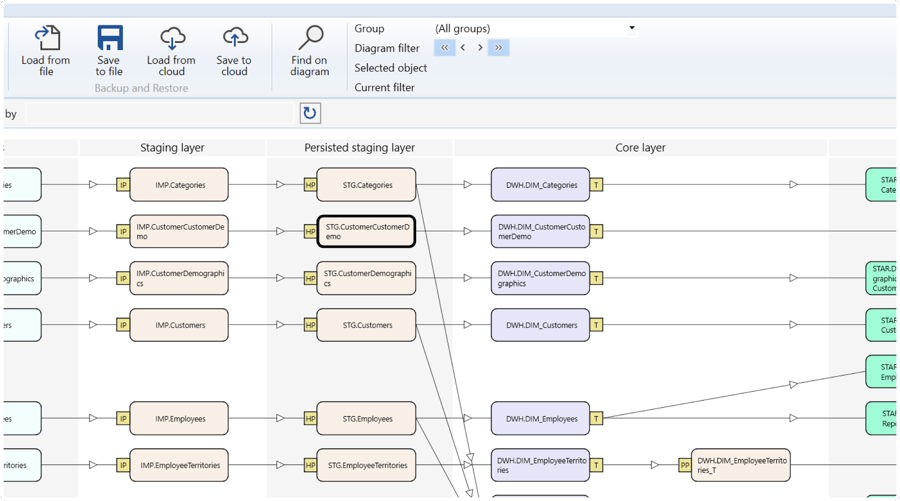Viewport: 900px width, 501px height.
Task: Click the Load from cloud icon
Action: point(172,38)
